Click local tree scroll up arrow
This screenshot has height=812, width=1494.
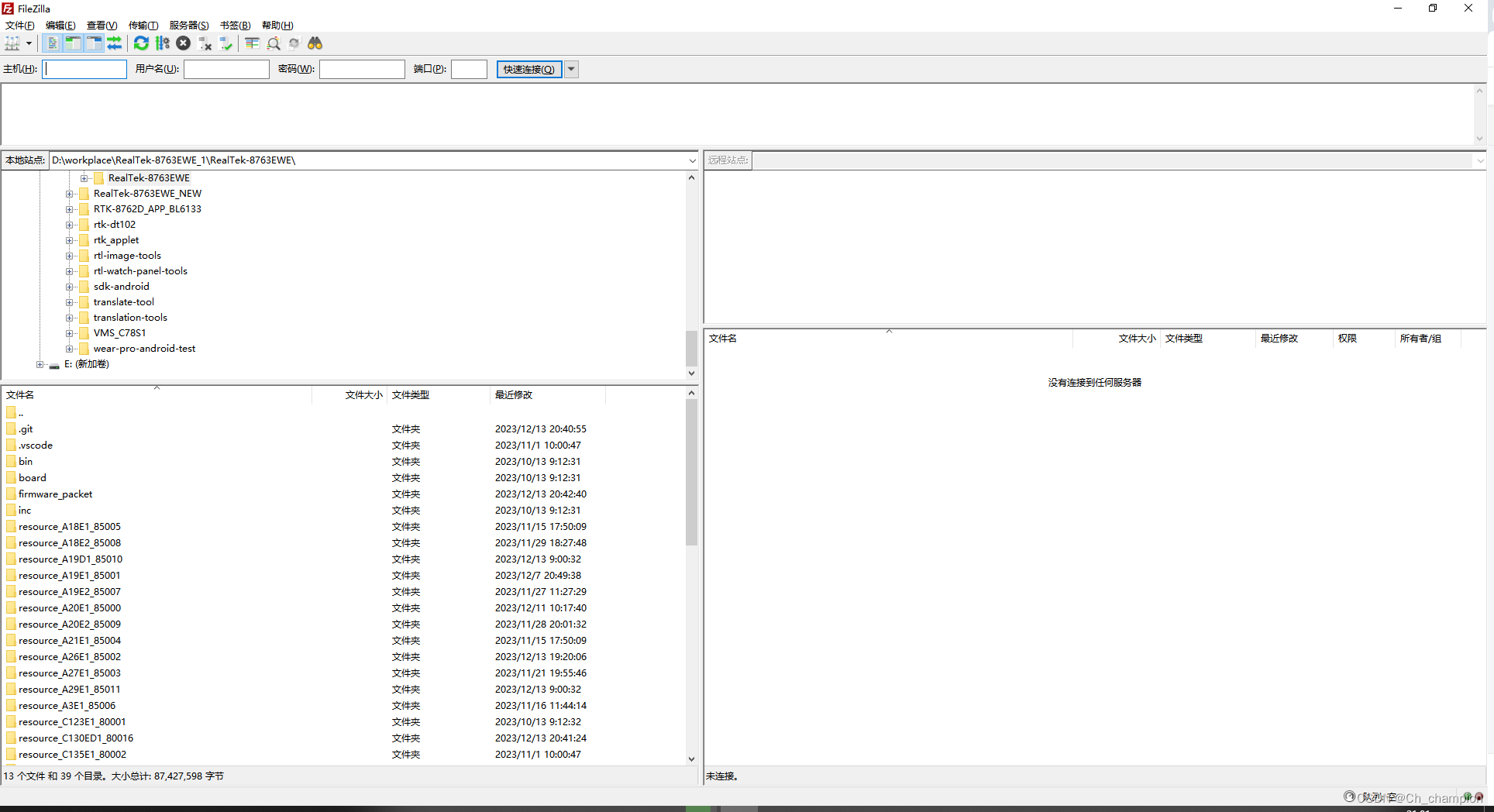point(691,177)
